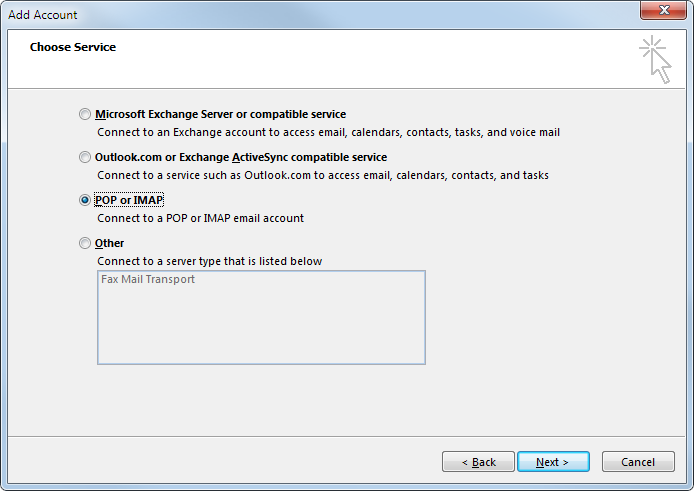694x491 pixels.
Task: Click the "Outlook.com or Exchange ActiveSync compatible service" label
Action: click(x=240, y=158)
